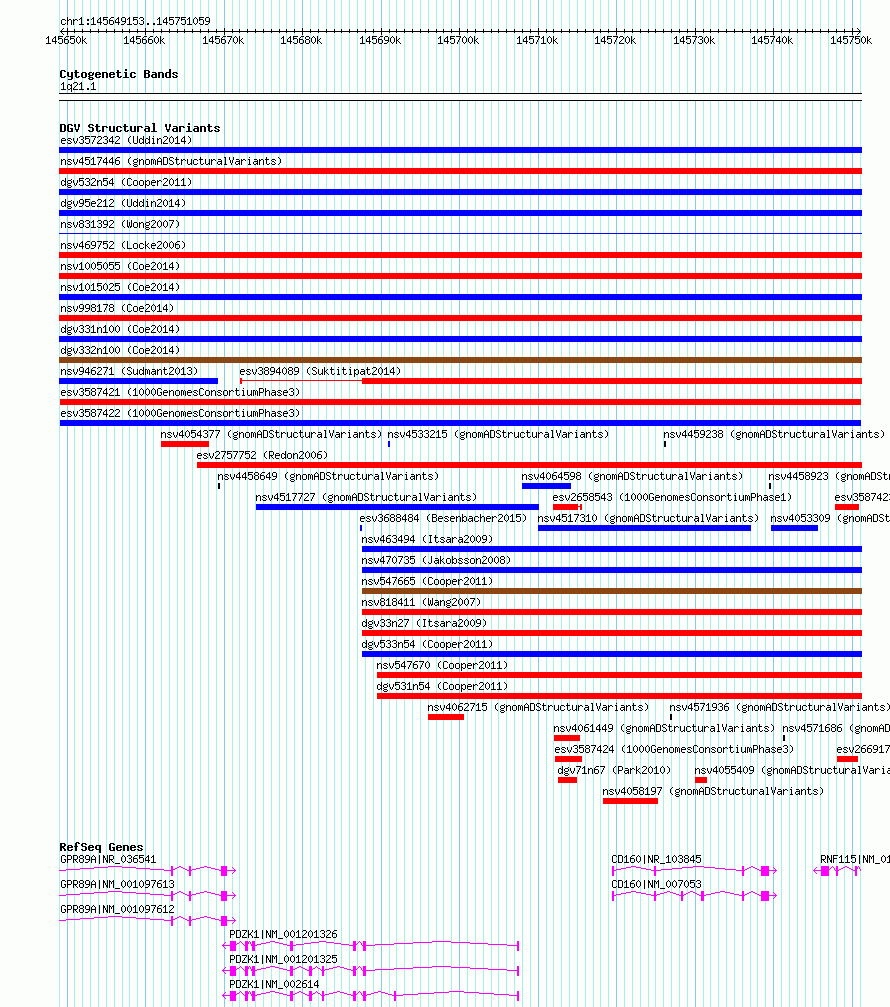Open nsv469752 (Locke2006) variant label

(x=123, y=245)
